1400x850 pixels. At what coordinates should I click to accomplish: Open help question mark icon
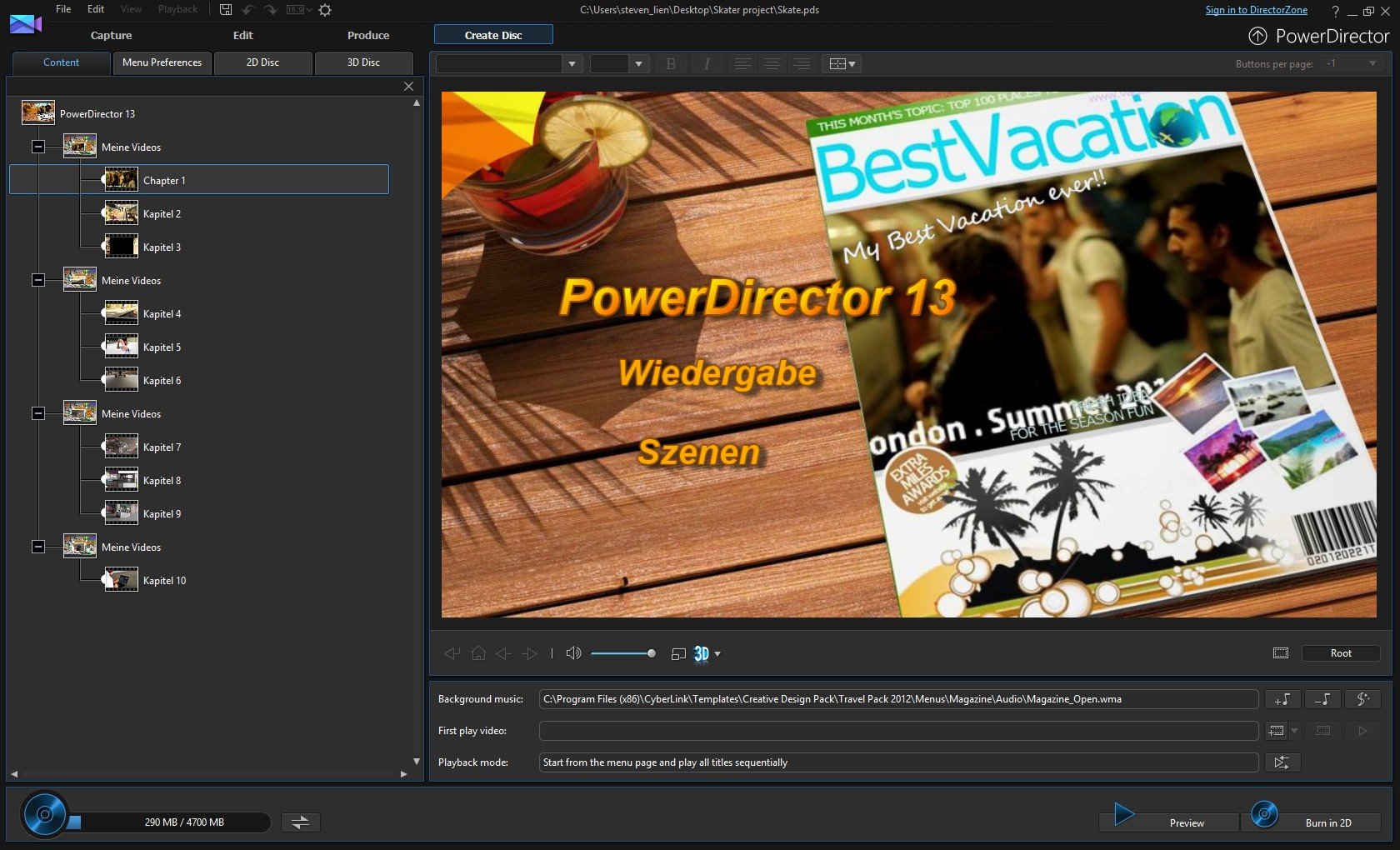(1335, 11)
